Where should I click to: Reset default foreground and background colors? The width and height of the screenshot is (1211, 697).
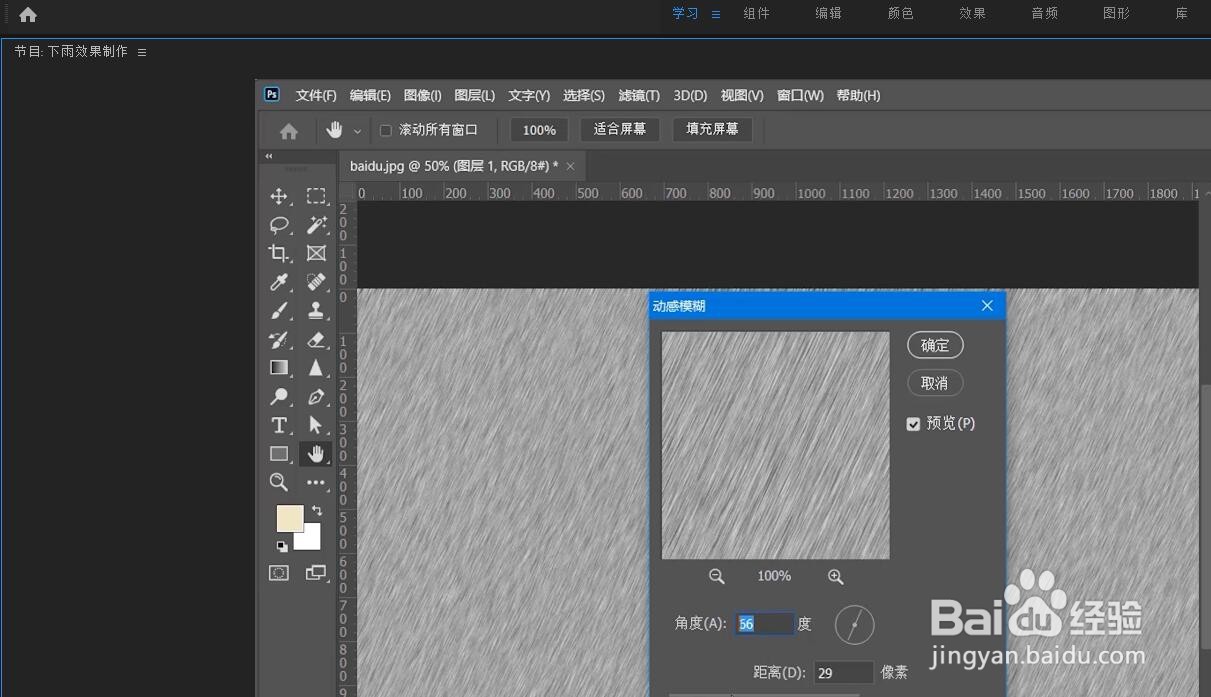coord(282,546)
